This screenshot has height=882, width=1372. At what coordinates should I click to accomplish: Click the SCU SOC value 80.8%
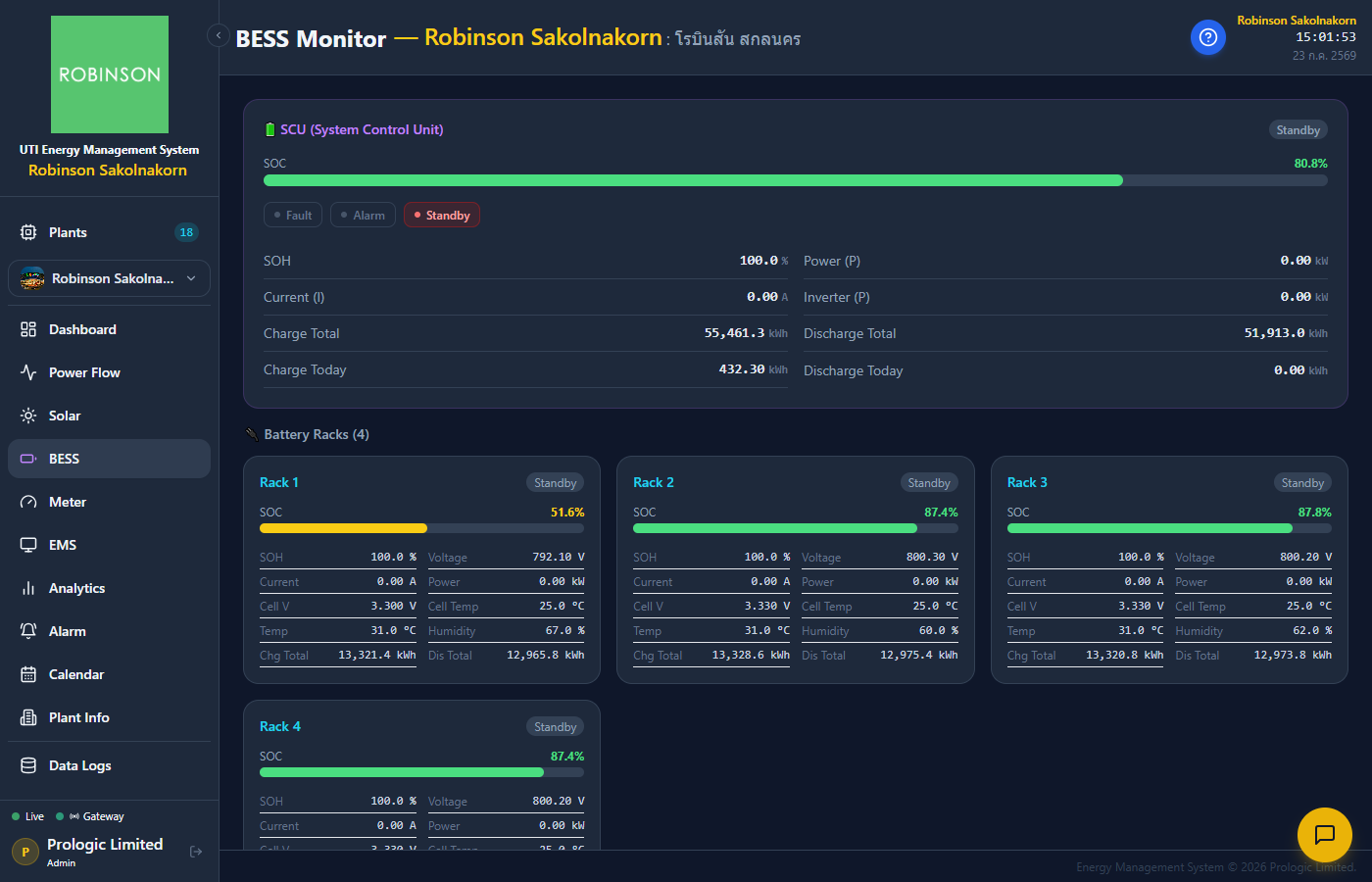(1311, 164)
